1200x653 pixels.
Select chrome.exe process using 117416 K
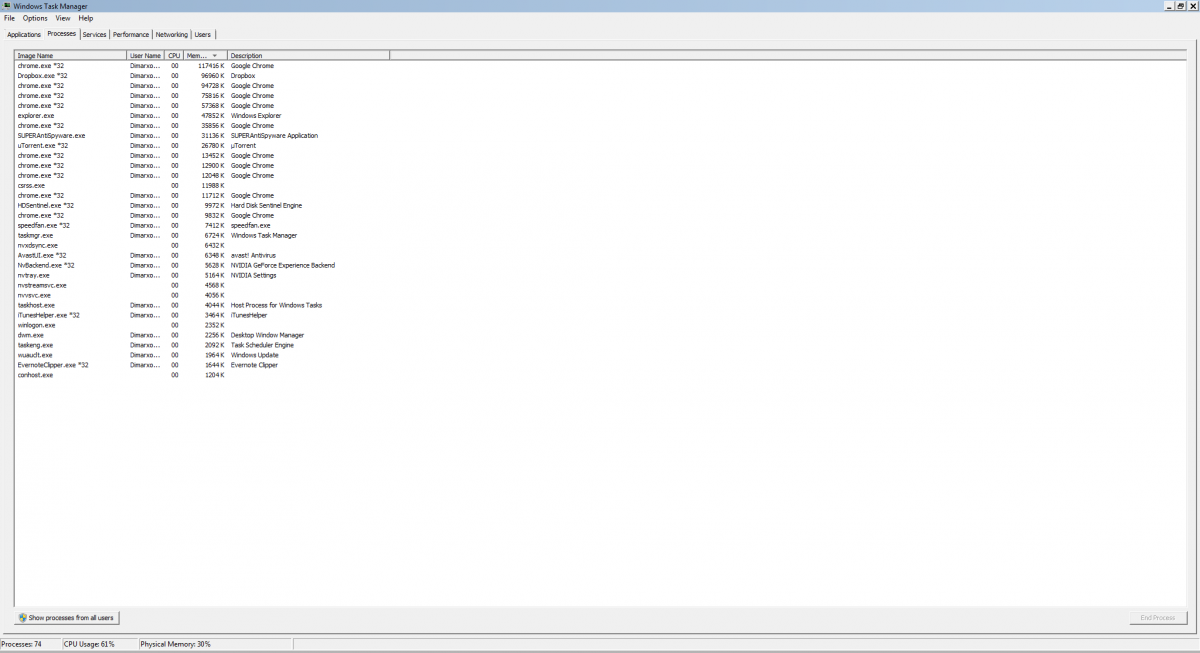[202, 66]
